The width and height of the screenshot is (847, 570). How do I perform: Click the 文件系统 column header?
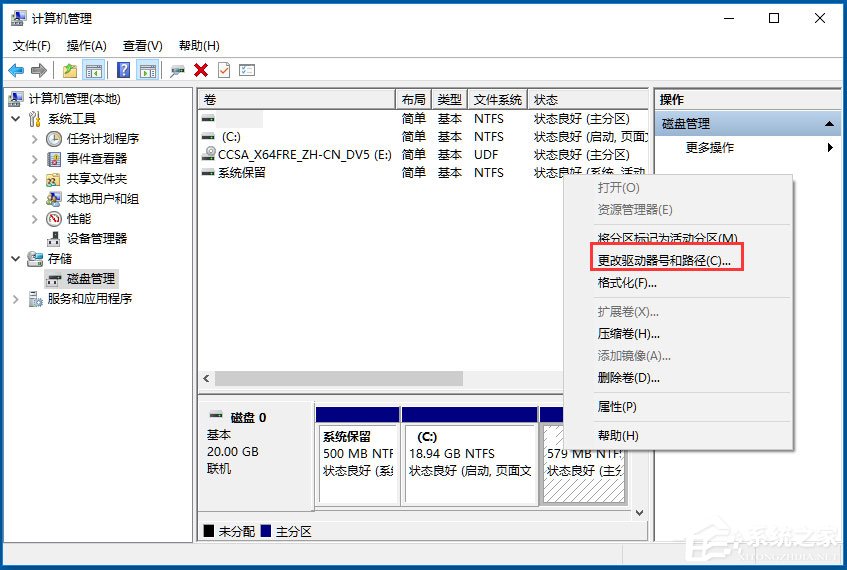[x=497, y=99]
